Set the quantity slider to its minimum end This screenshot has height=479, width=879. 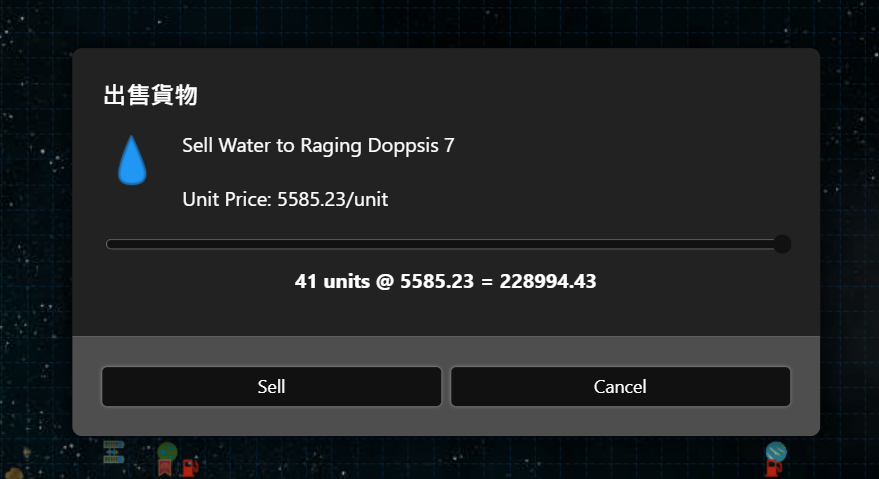point(109,244)
